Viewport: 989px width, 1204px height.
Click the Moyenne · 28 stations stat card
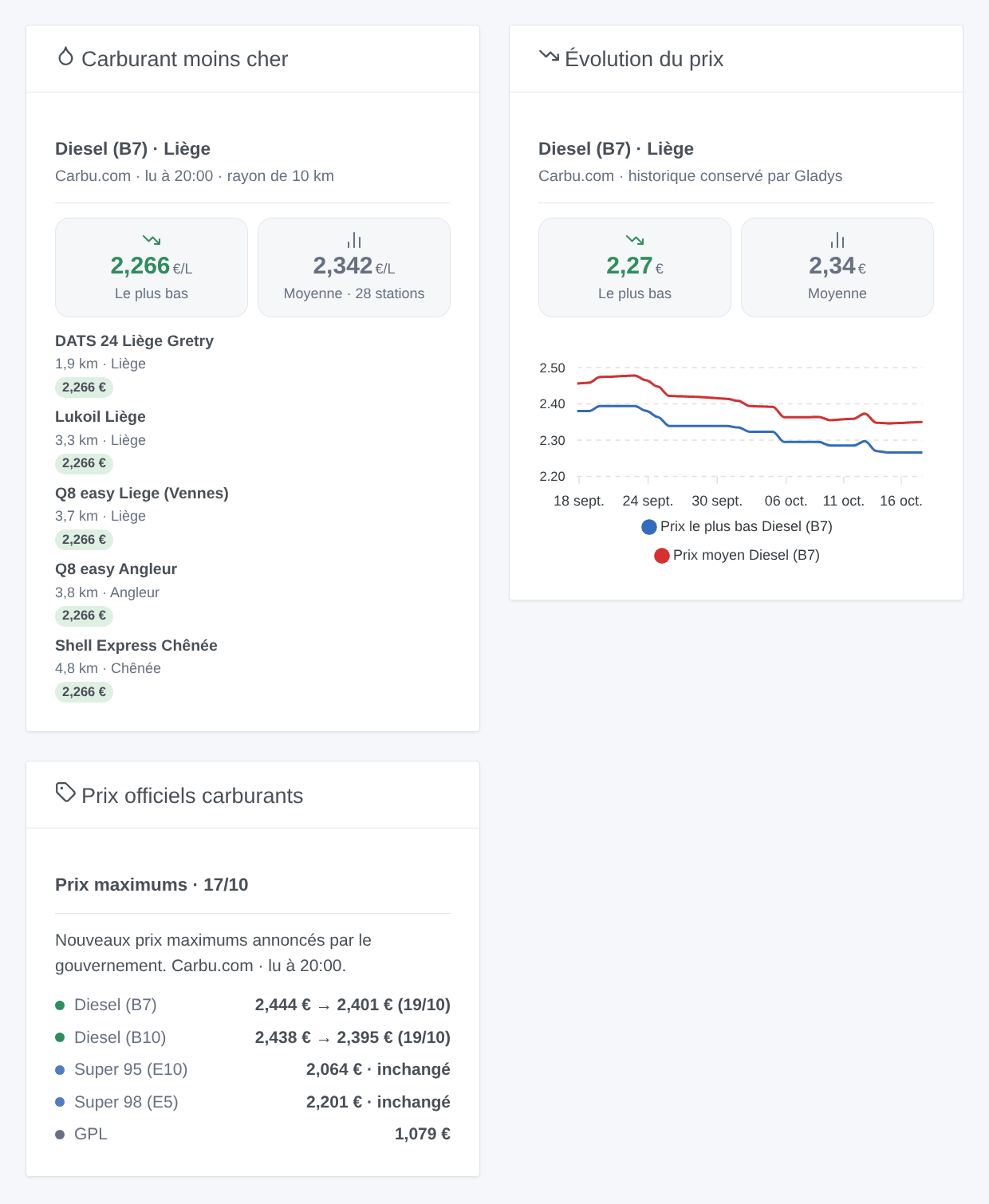354,267
